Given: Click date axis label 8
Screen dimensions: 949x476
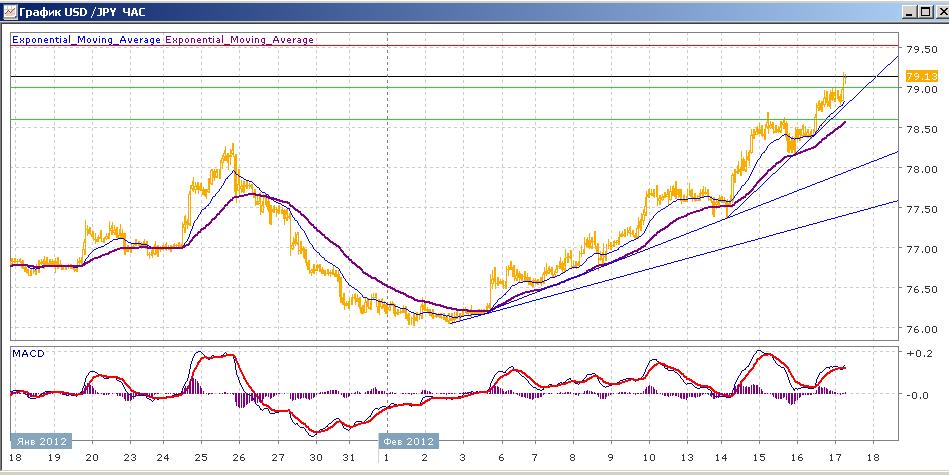Looking at the screenshot, I should click(572, 457).
